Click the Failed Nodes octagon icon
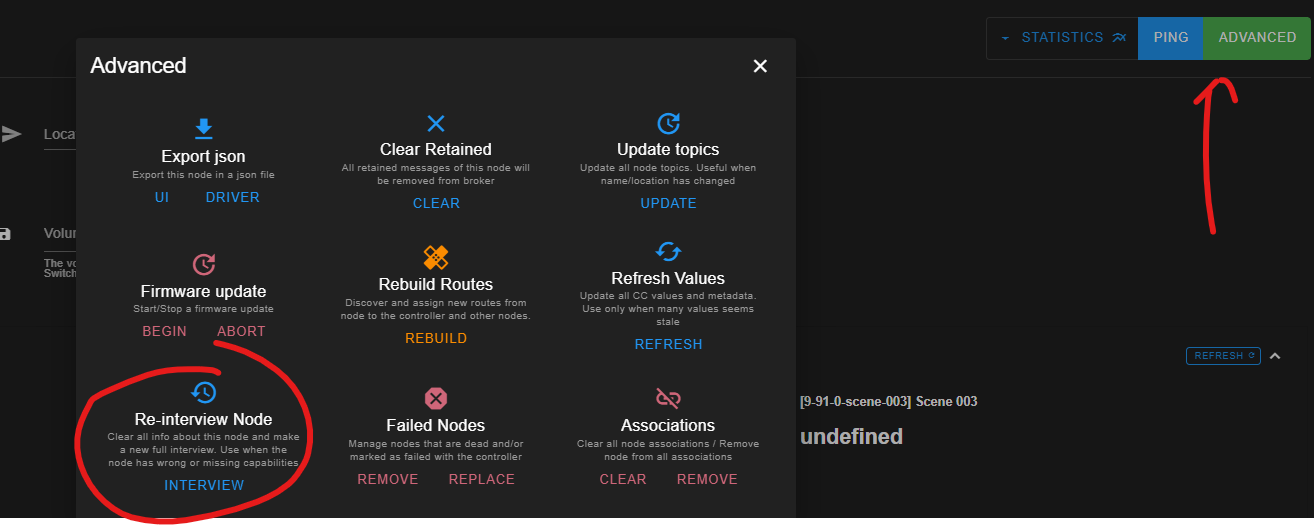 (x=436, y=398)
